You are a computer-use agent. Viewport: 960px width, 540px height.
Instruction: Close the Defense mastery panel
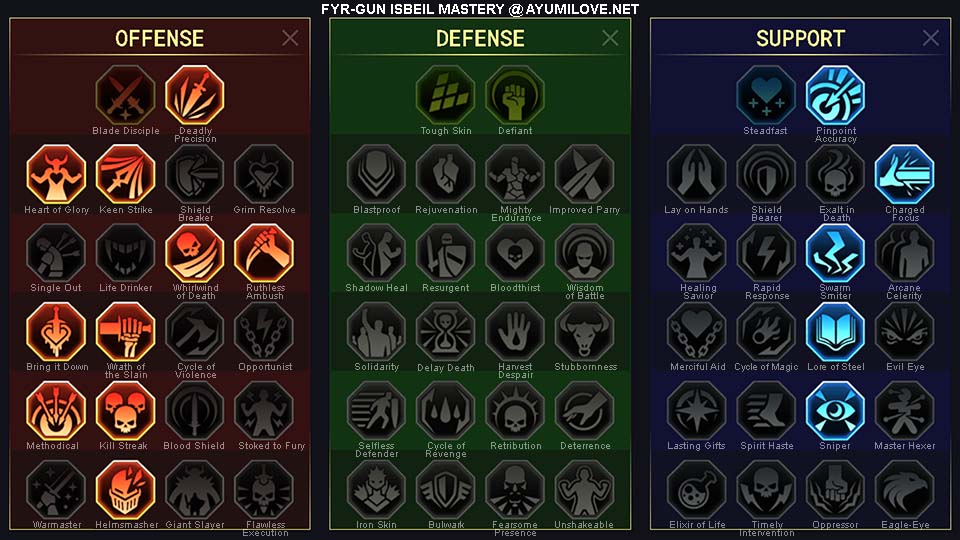pyautogui.click(x=610, y=38)
